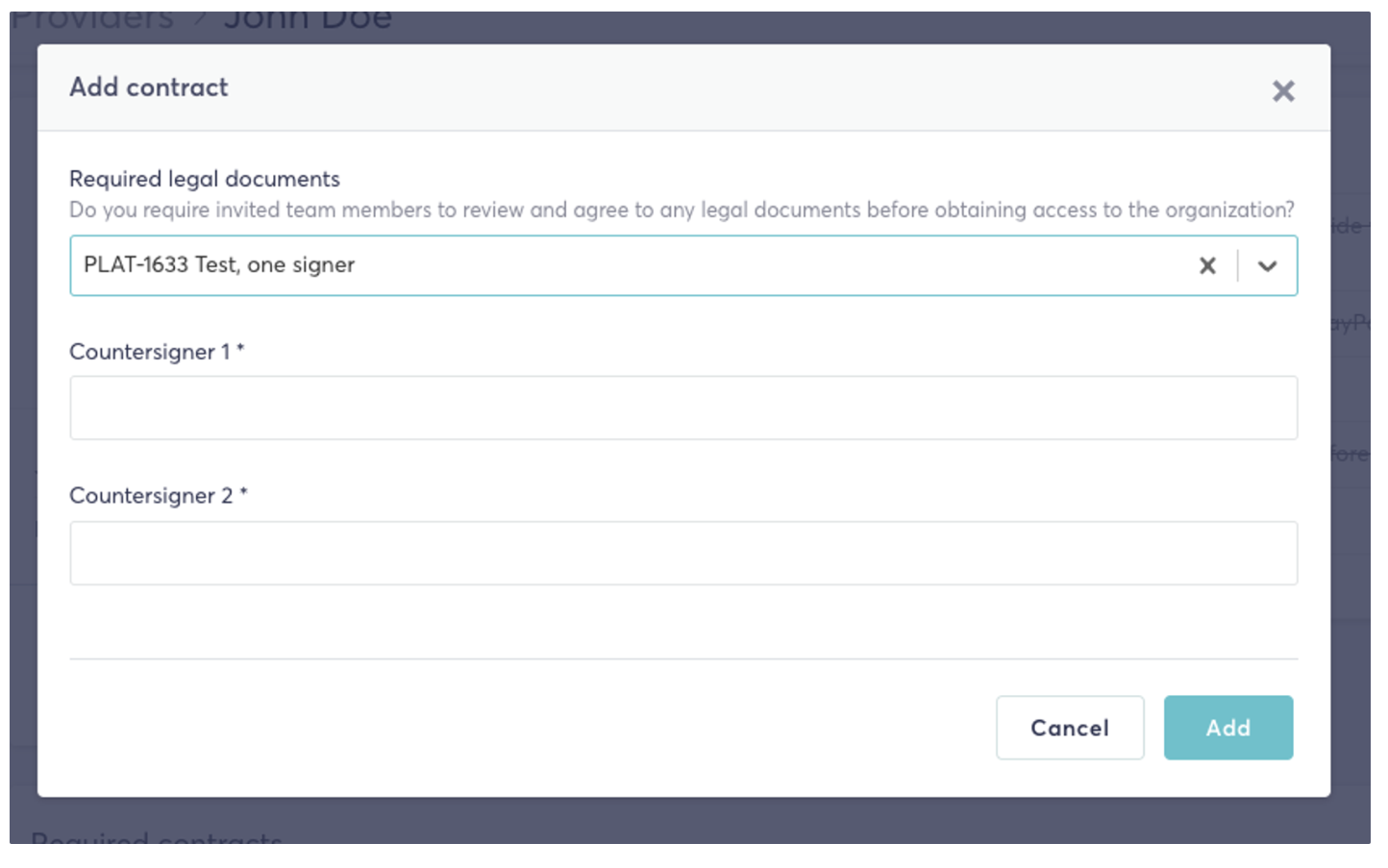Screen dimensions: 1388x868
Task: Select the legal documents help description text
Action: pos(682,210)
